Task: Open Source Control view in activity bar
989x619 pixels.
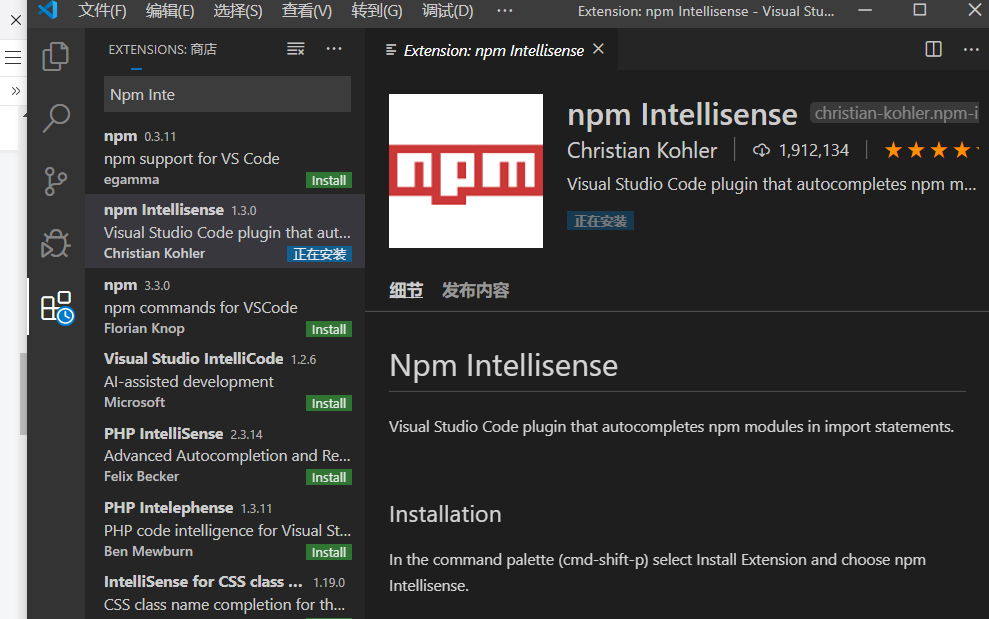Action: click(x=56, y=181)
